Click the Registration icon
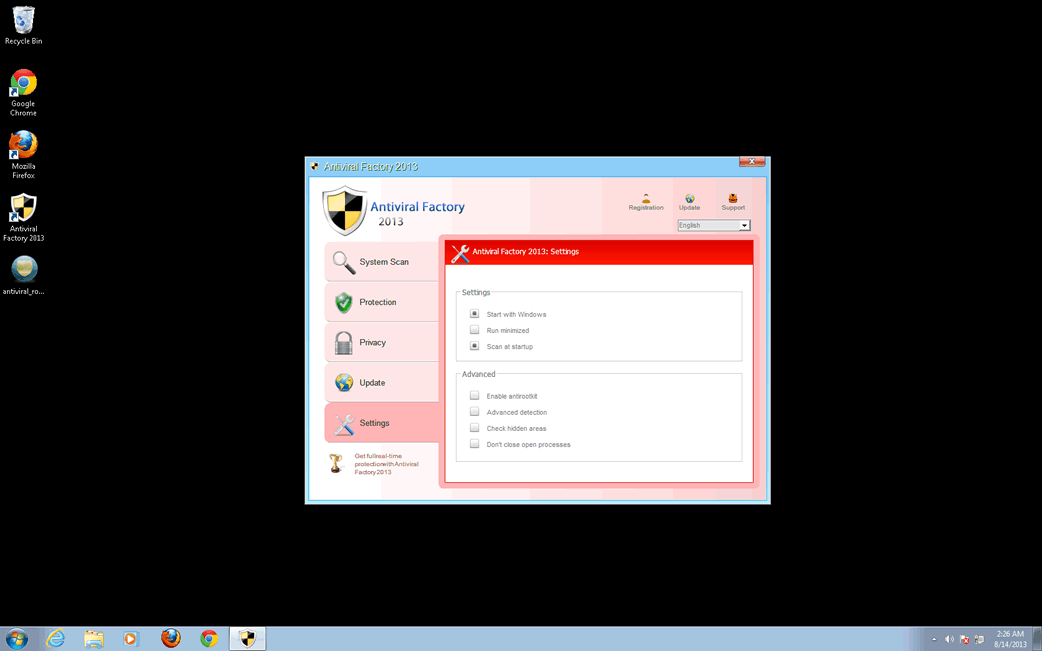Screen dimensions: 1042x651 646,201
